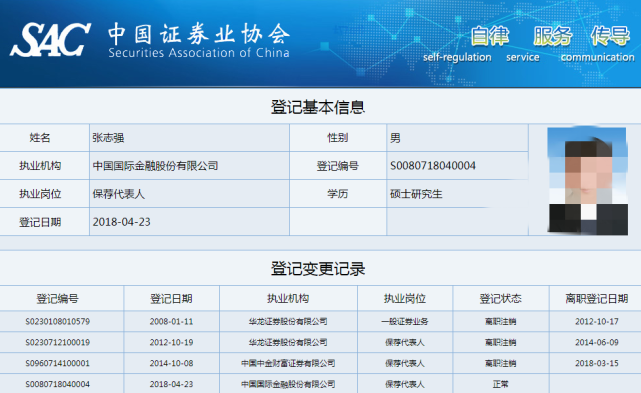Viewport: 641px width, 393px height.
Task: Select the date 2014-10-08
Action: [x=171, y=363]
